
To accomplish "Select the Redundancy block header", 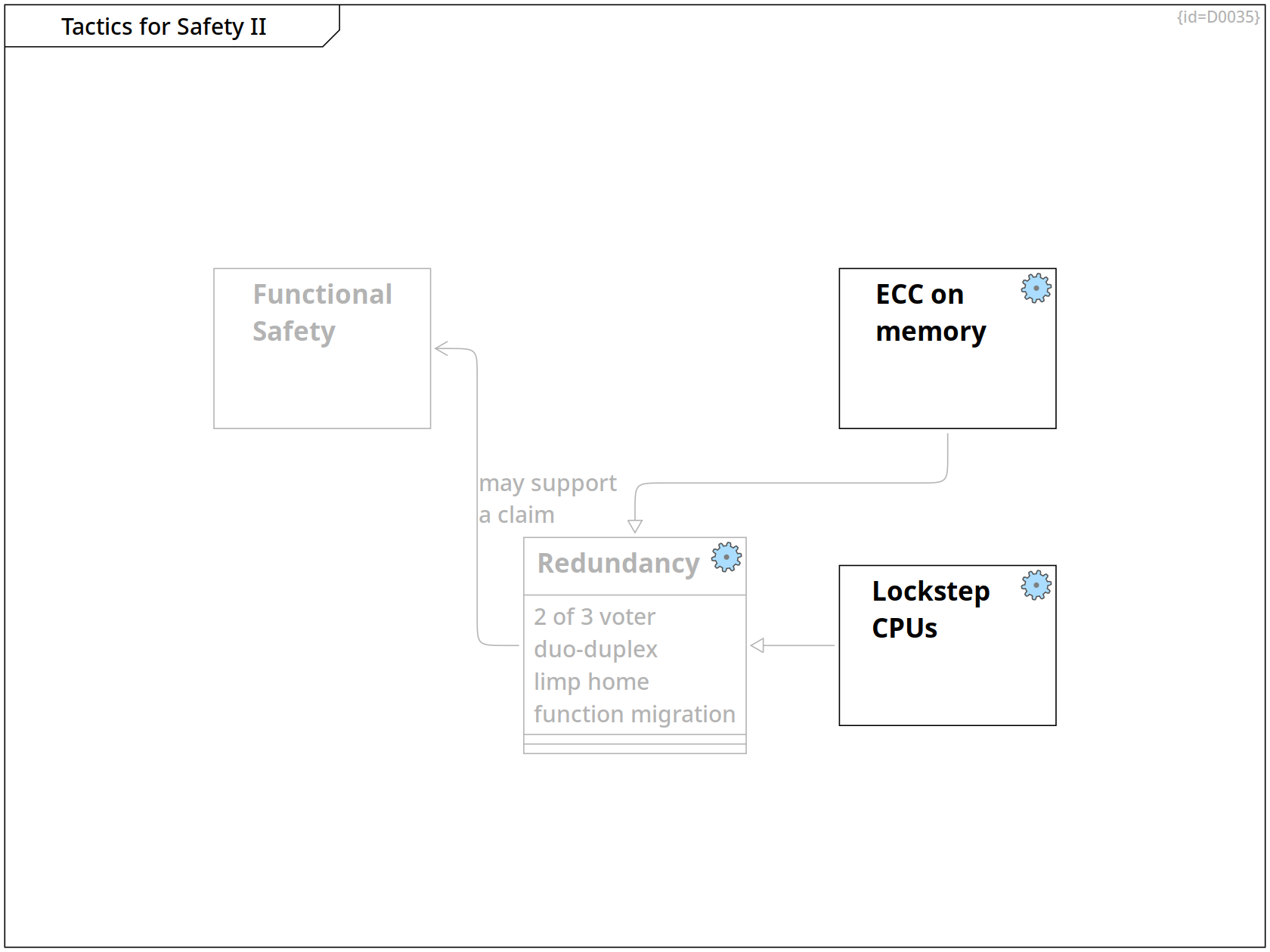I will point(618,564).
